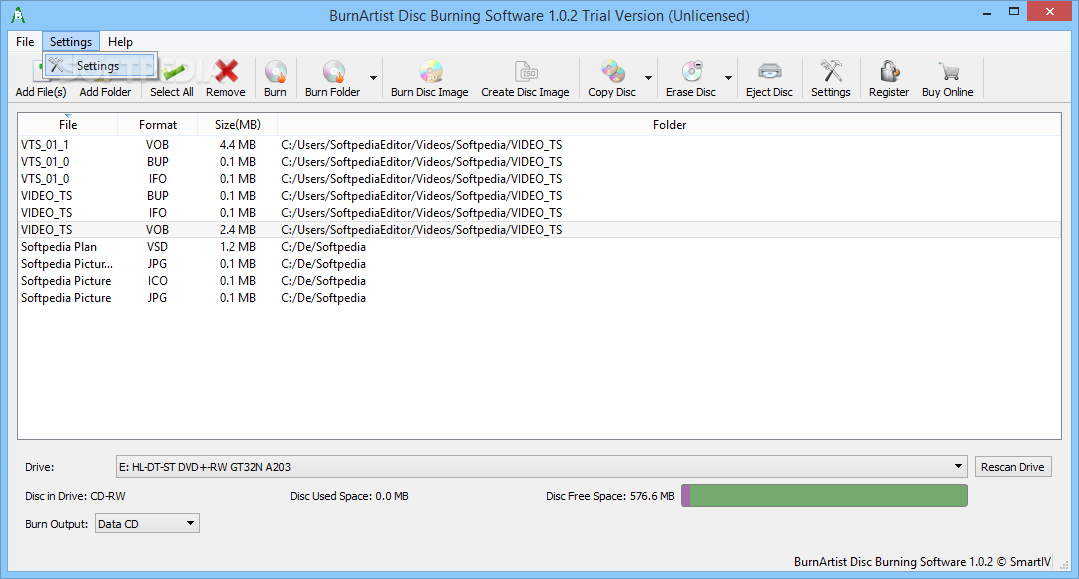
Task: Click the disc free space bar
Action: click(824, 496)
